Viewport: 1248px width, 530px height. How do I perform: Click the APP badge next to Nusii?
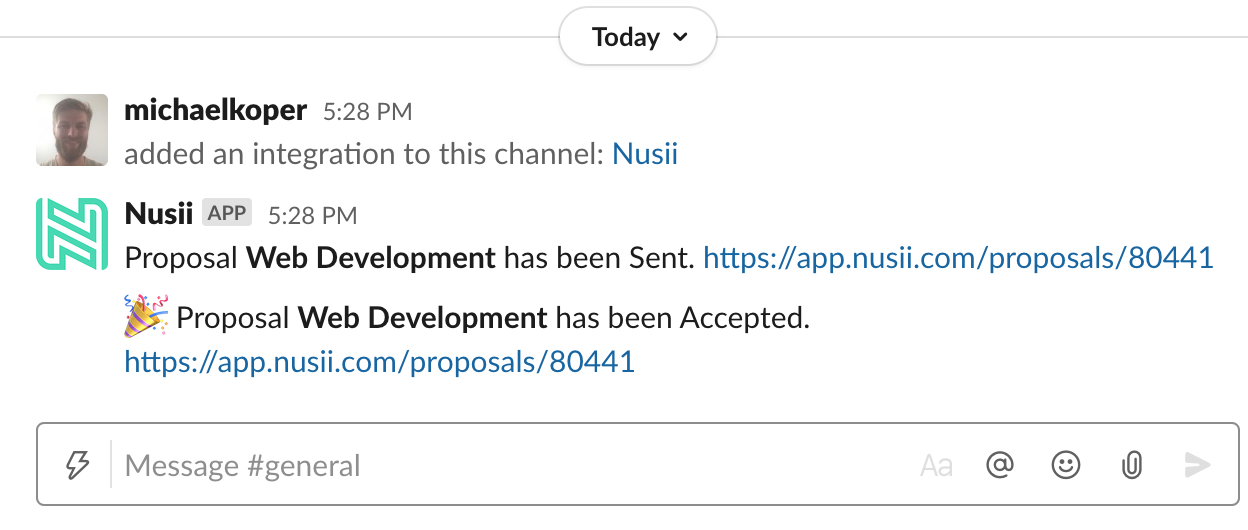[x=227, y=214]
